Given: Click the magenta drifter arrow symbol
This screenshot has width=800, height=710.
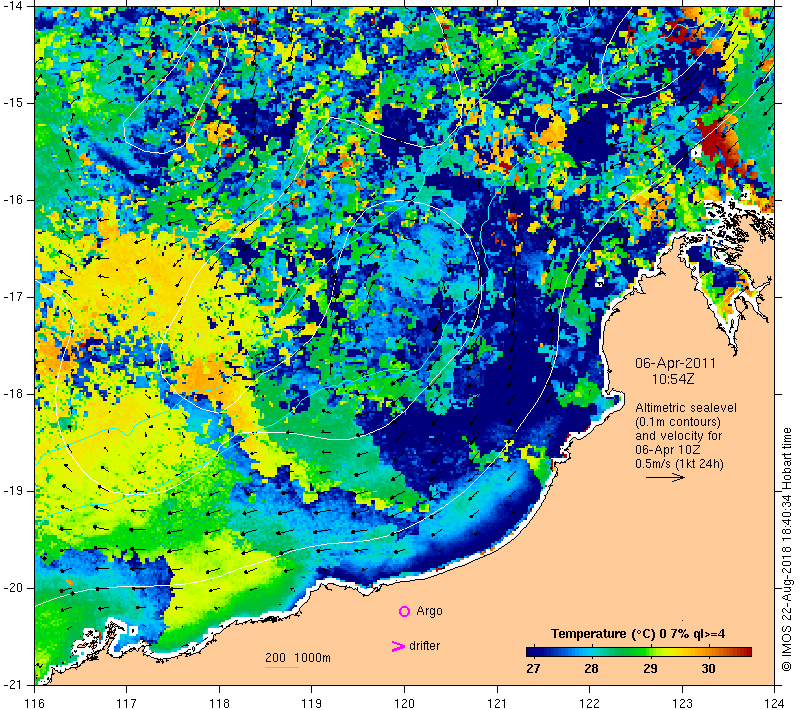Looking at the screenshot, I should pos(398,646).
